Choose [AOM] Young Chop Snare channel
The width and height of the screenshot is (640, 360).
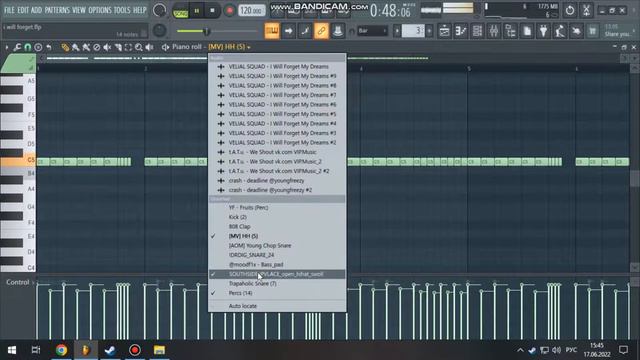pos(277,246)
